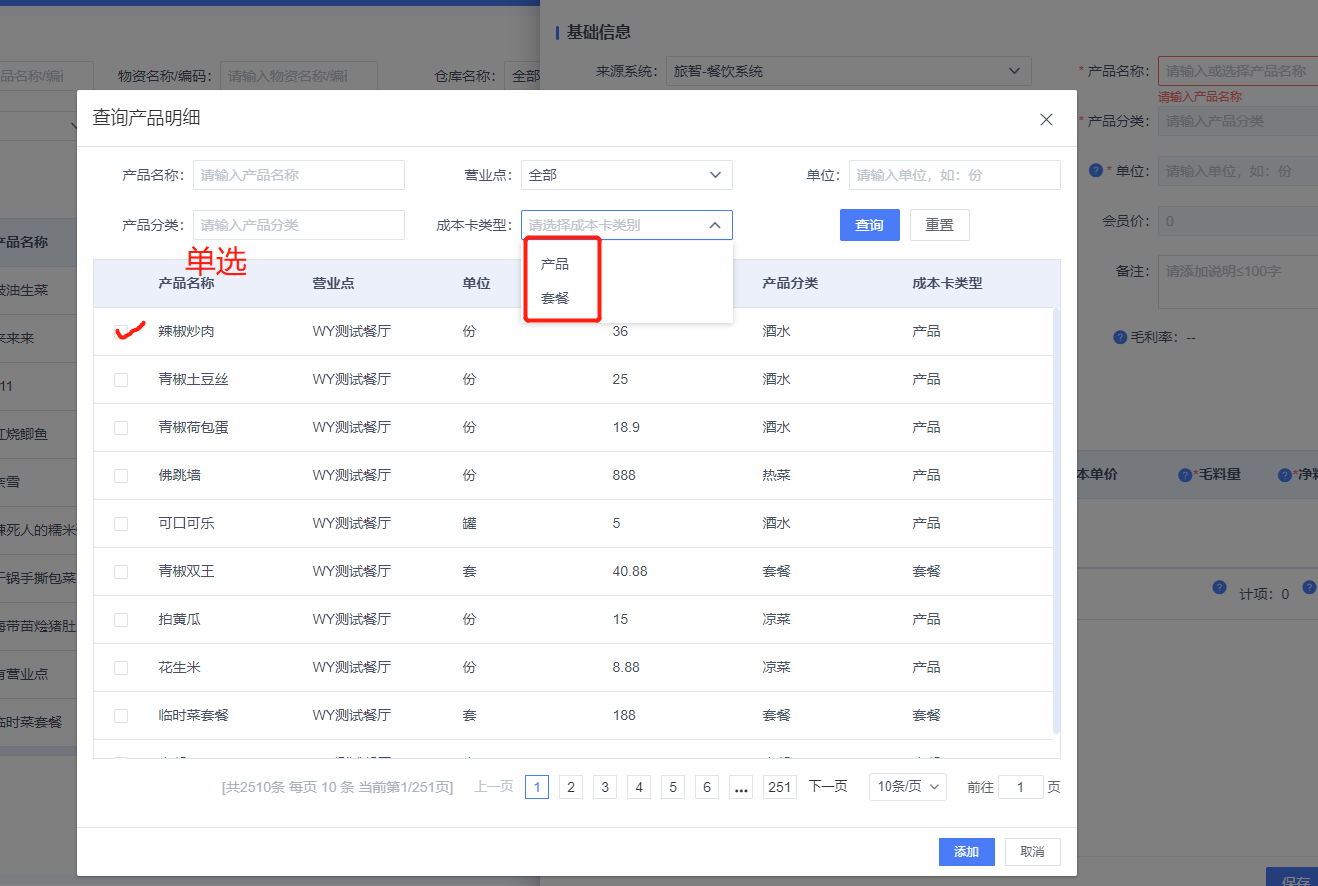Select 套餐 option in dropdown list
The width and height of the screenshot is (1318, 886).
[555, 298]
